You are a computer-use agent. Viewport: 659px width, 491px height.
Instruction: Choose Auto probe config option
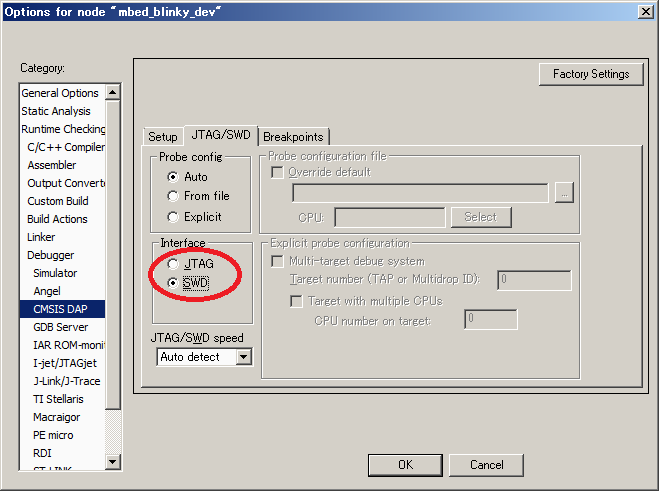(x=174, y=177)
